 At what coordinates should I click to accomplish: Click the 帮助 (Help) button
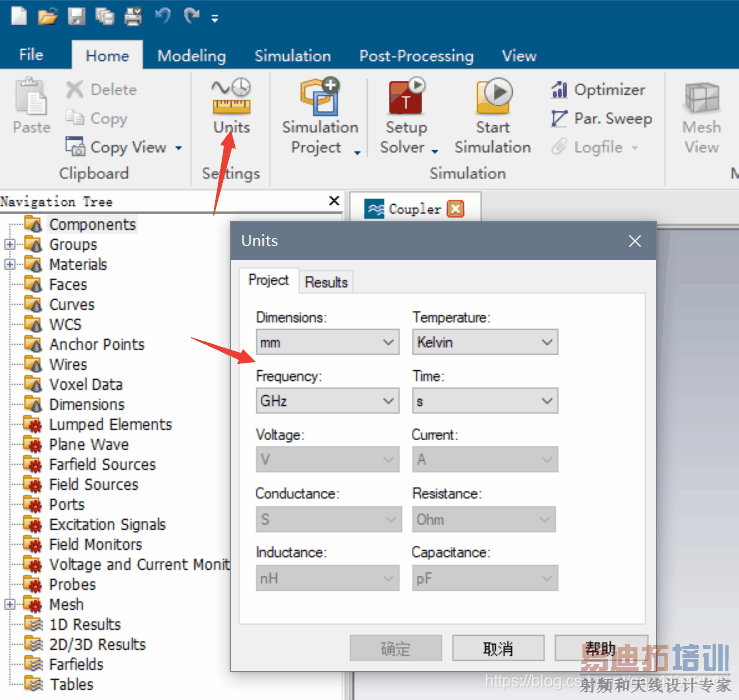pos(600,648)
